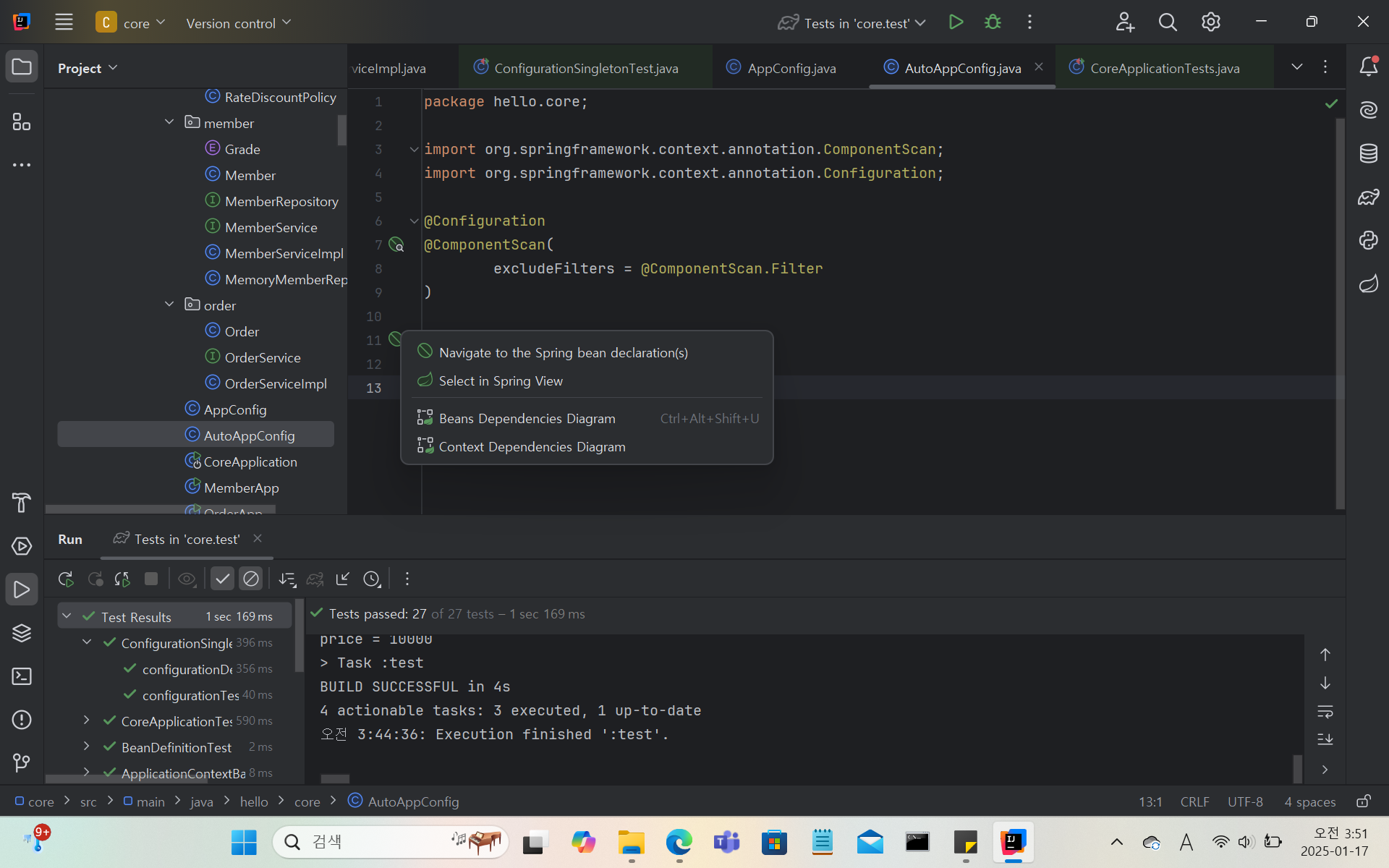The width and height of the screenshot is (1389, 868).
Task: Open the Spring leaf tool window
Action: pos(1368,284)
